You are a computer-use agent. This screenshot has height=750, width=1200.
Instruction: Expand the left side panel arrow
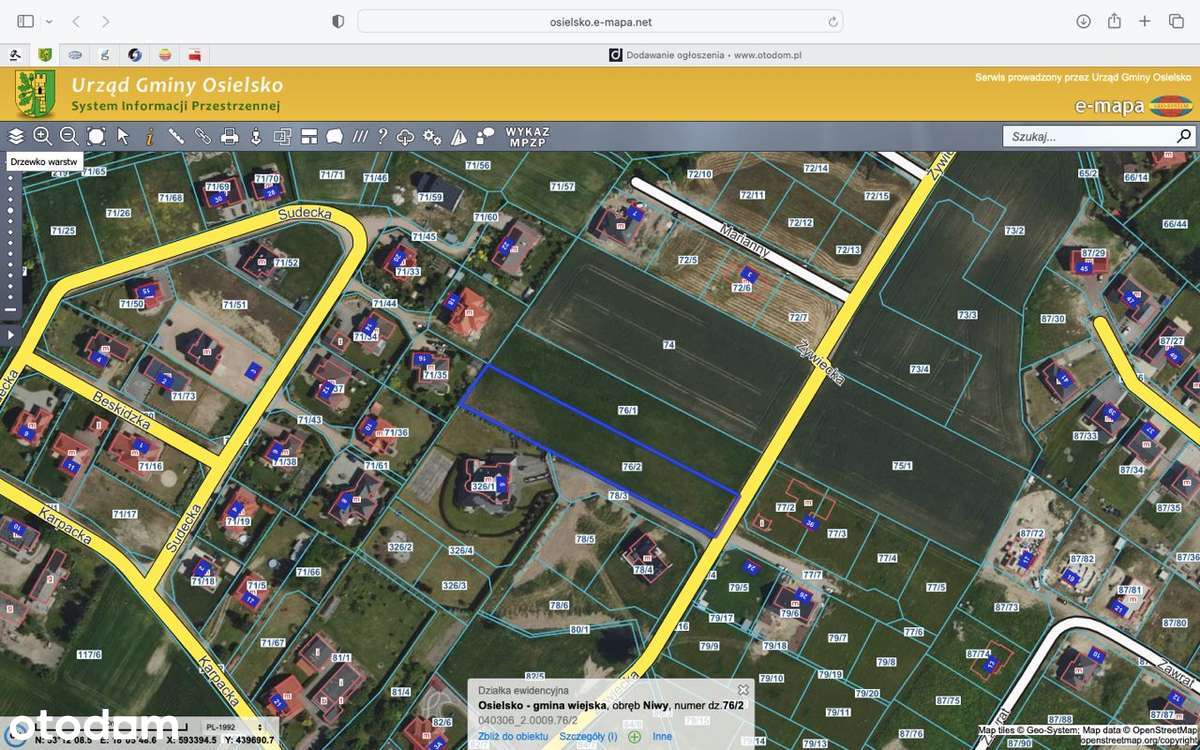click(x=11, y=335)
